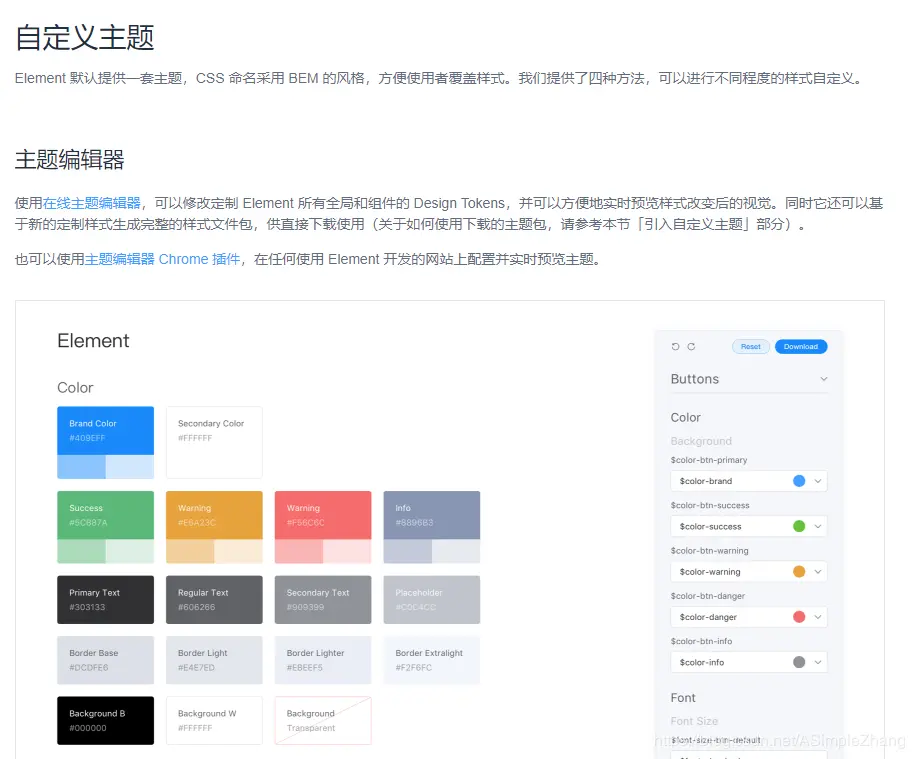Viewport: 915px width, 759px height.
Task: Click the Font section header
Action: click(x=684, y=697)
